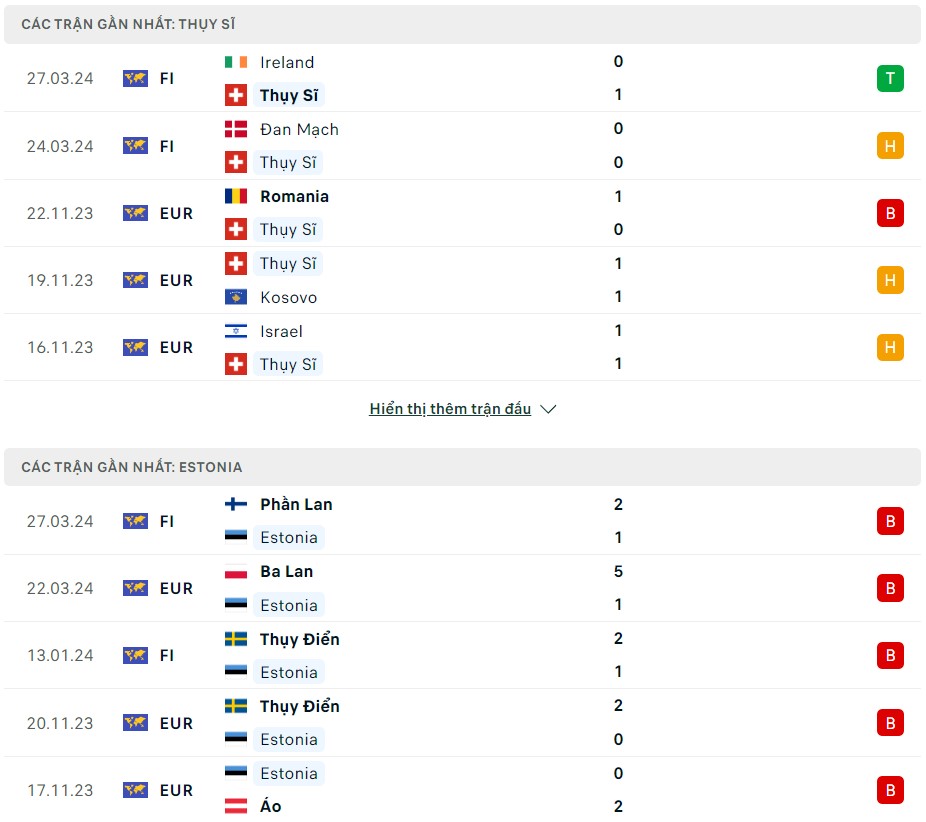Click the Đan Mạch flag icon

236,129
